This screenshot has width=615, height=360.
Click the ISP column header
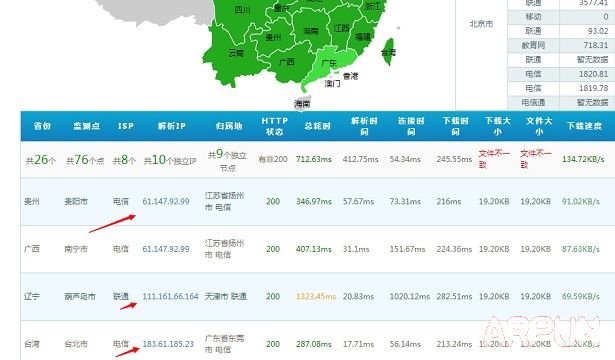click(126, 126)
